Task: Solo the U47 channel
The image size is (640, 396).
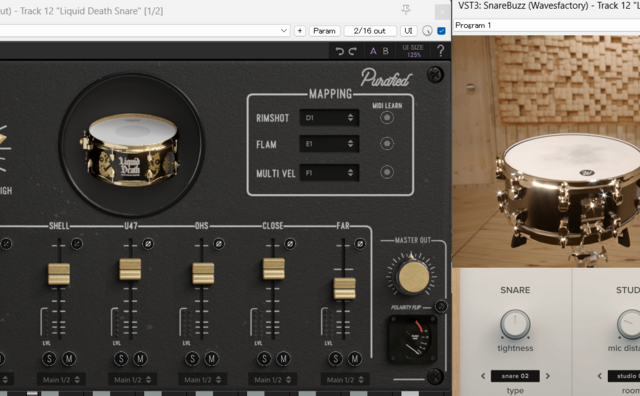Action: coord(121,359)
